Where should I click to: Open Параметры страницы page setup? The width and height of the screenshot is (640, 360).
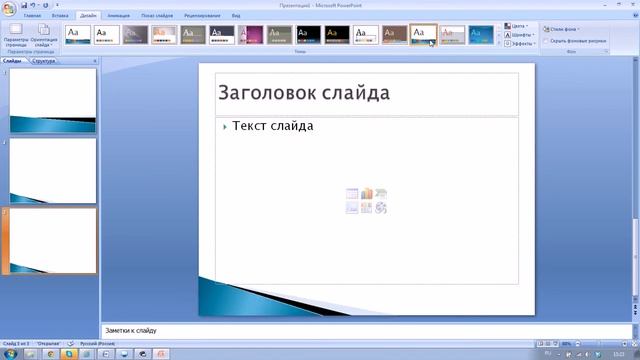(16, 36)
